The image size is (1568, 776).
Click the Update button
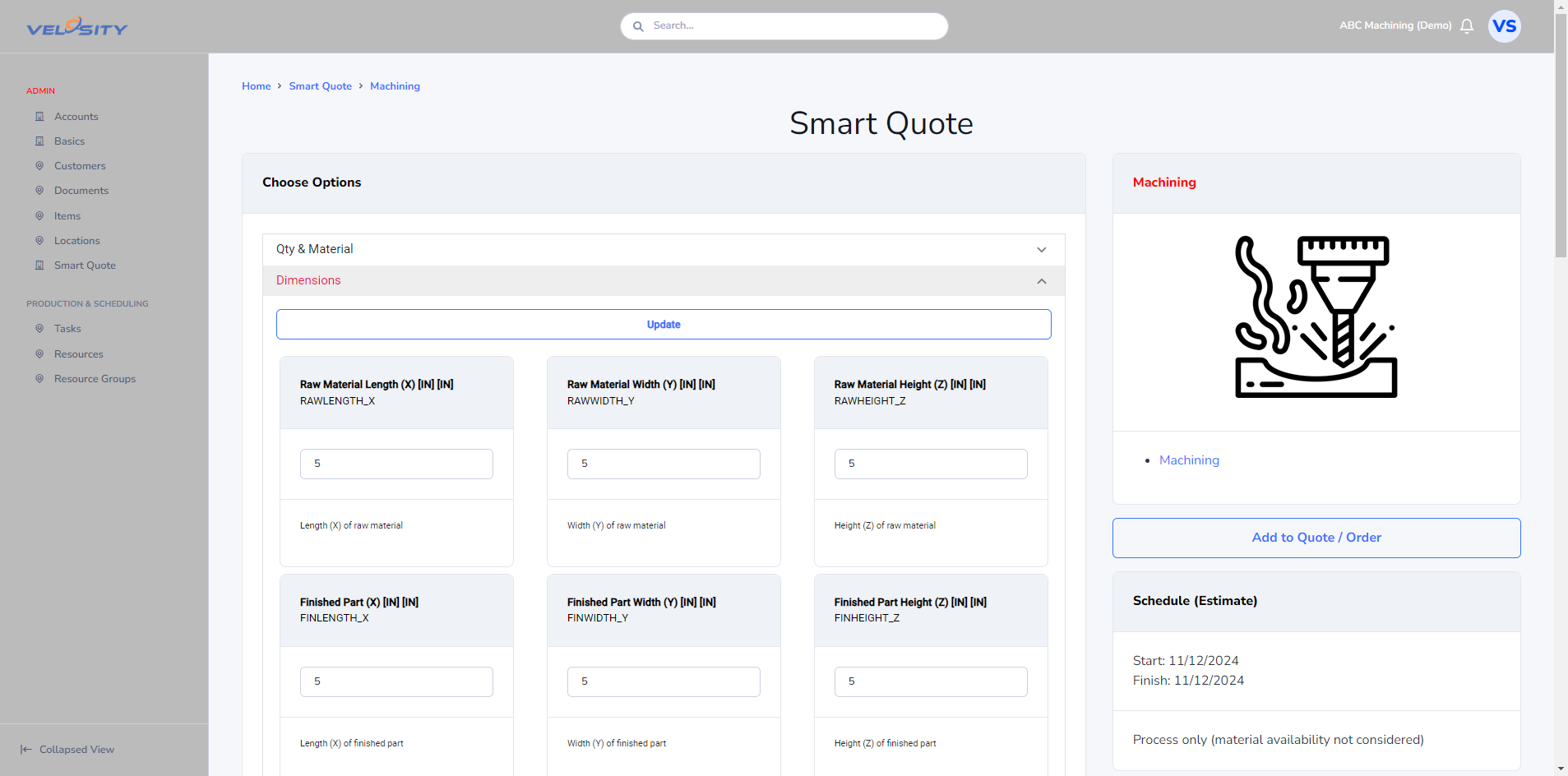[x=664, y=325]
